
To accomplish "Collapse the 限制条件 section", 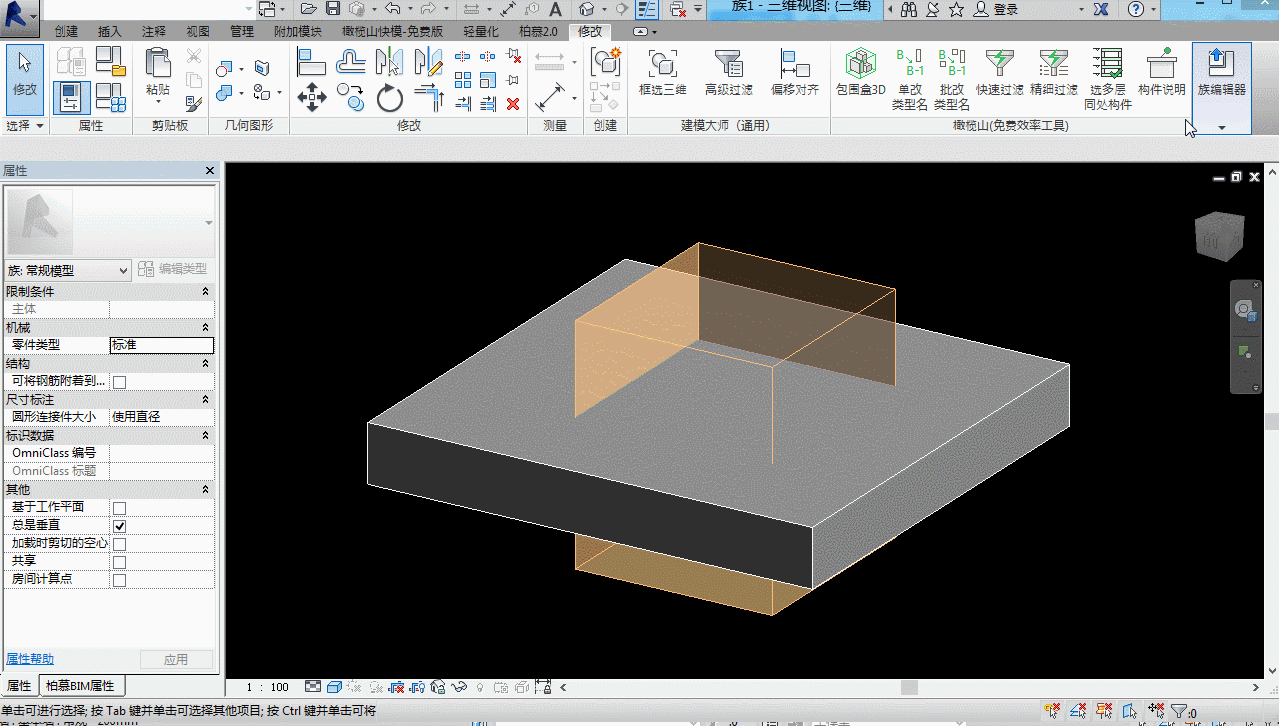I will tap(206, 291).
